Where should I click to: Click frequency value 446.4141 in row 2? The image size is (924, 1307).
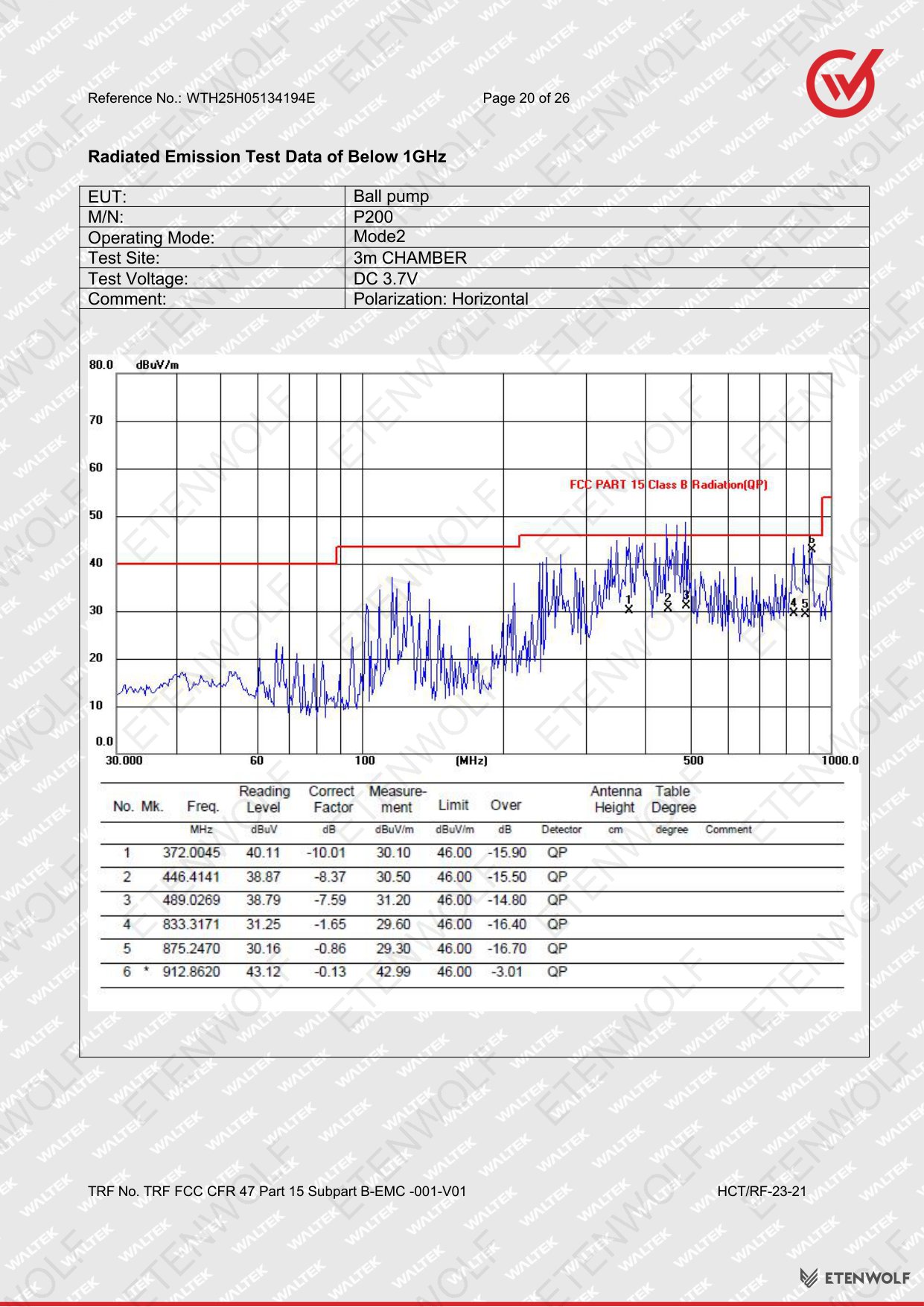click(191, 877)
